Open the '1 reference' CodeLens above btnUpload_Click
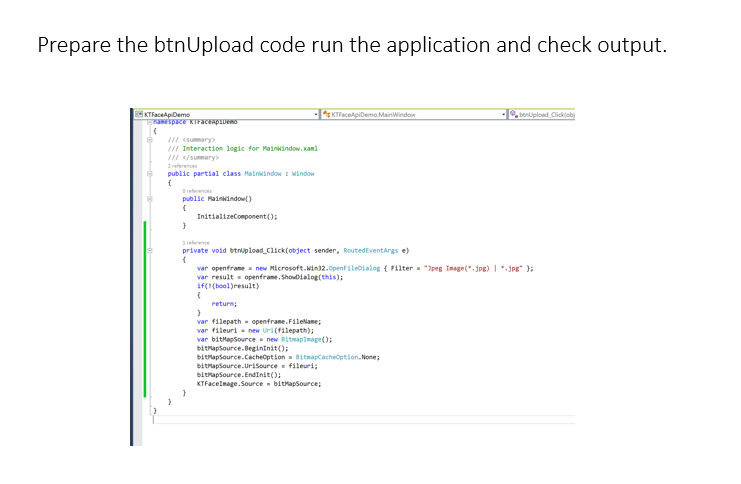741x484 pixels. (x=195, y=242)
